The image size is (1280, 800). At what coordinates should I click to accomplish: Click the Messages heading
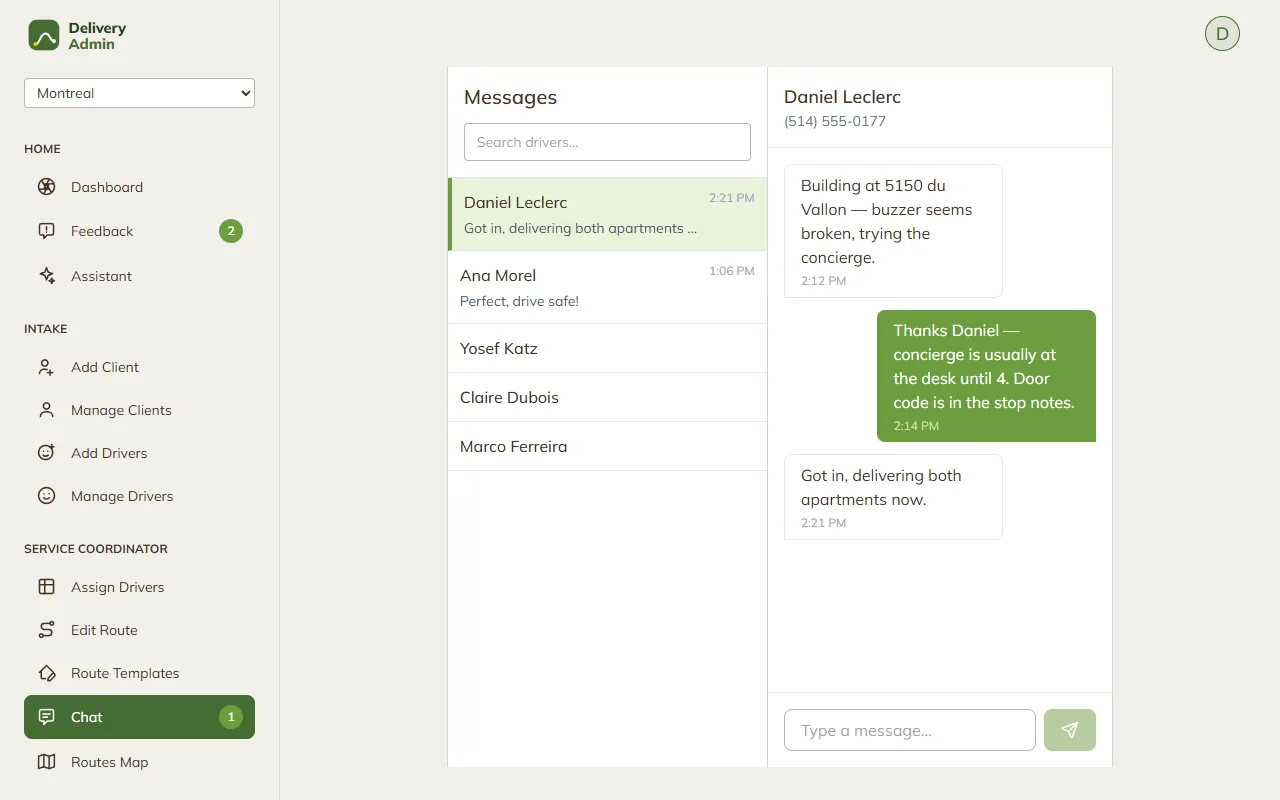tap(510, 97)
